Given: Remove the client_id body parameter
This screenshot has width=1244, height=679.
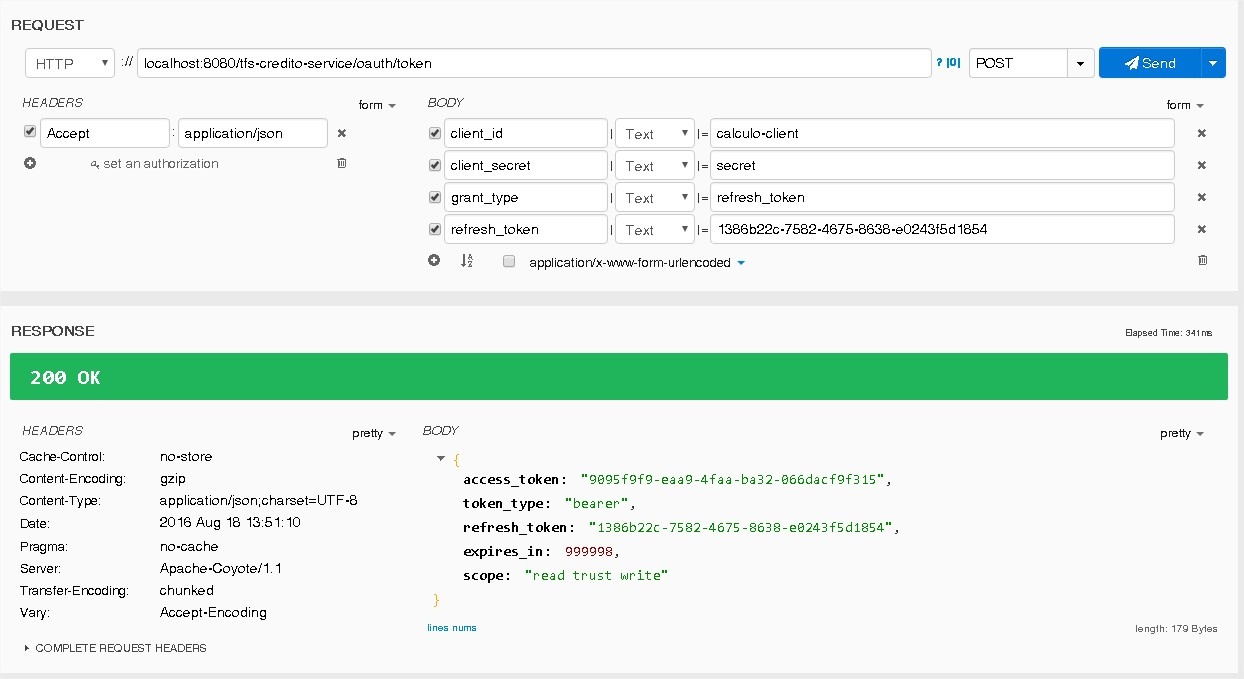Looking at the screenshot, I should pos(1201,133).
